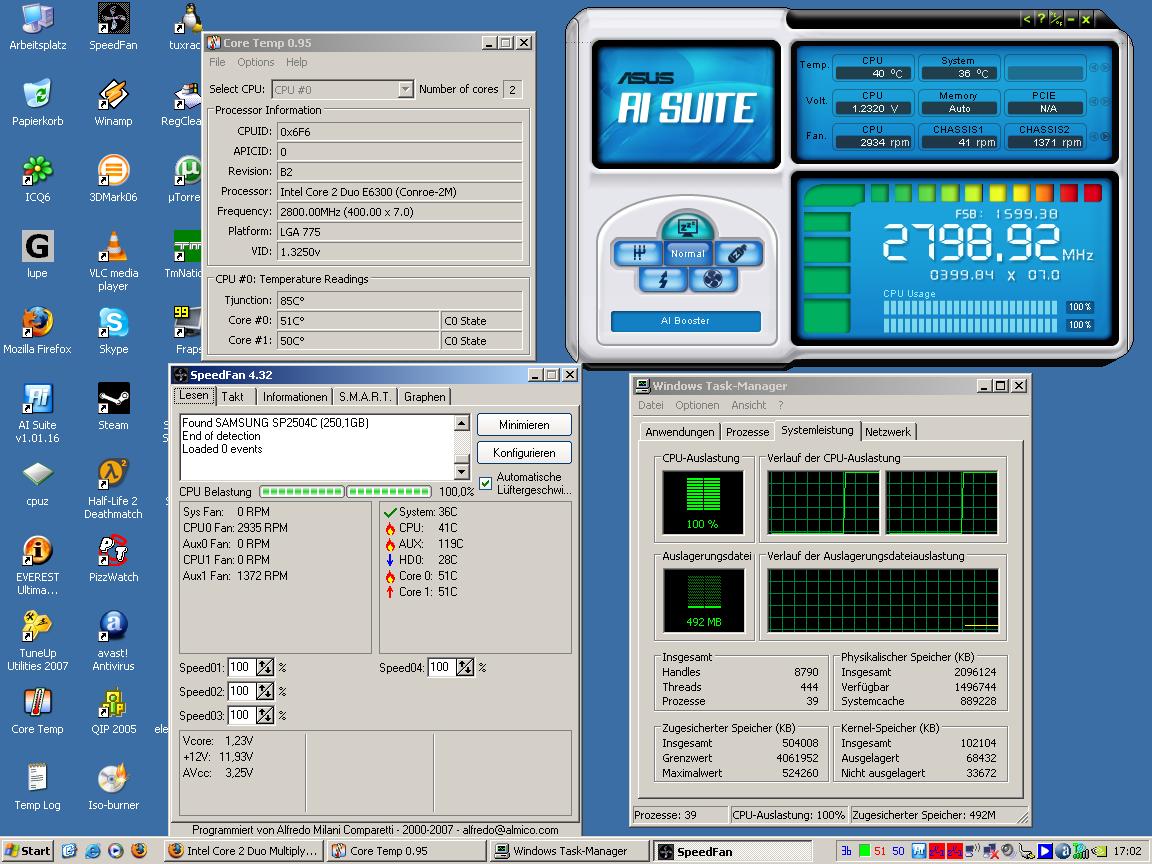This screenshot has height=864, width=1152.
Task: Open the 3DMark06 desktop icon
Action: [113, 179]
